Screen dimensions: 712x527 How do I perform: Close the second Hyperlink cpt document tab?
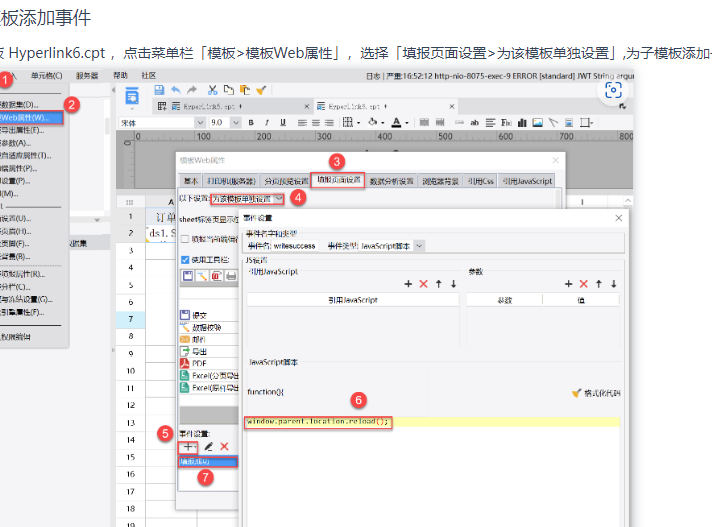click(x=452, y=106)
